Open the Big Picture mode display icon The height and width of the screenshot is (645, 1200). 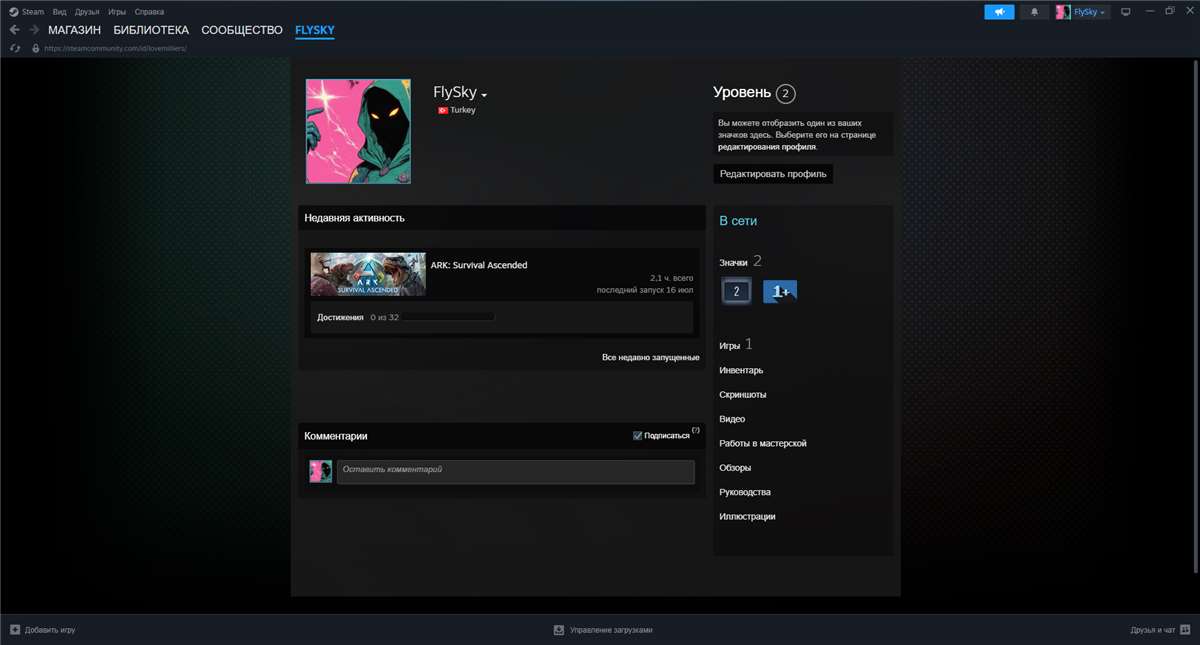click(1127, 11)
